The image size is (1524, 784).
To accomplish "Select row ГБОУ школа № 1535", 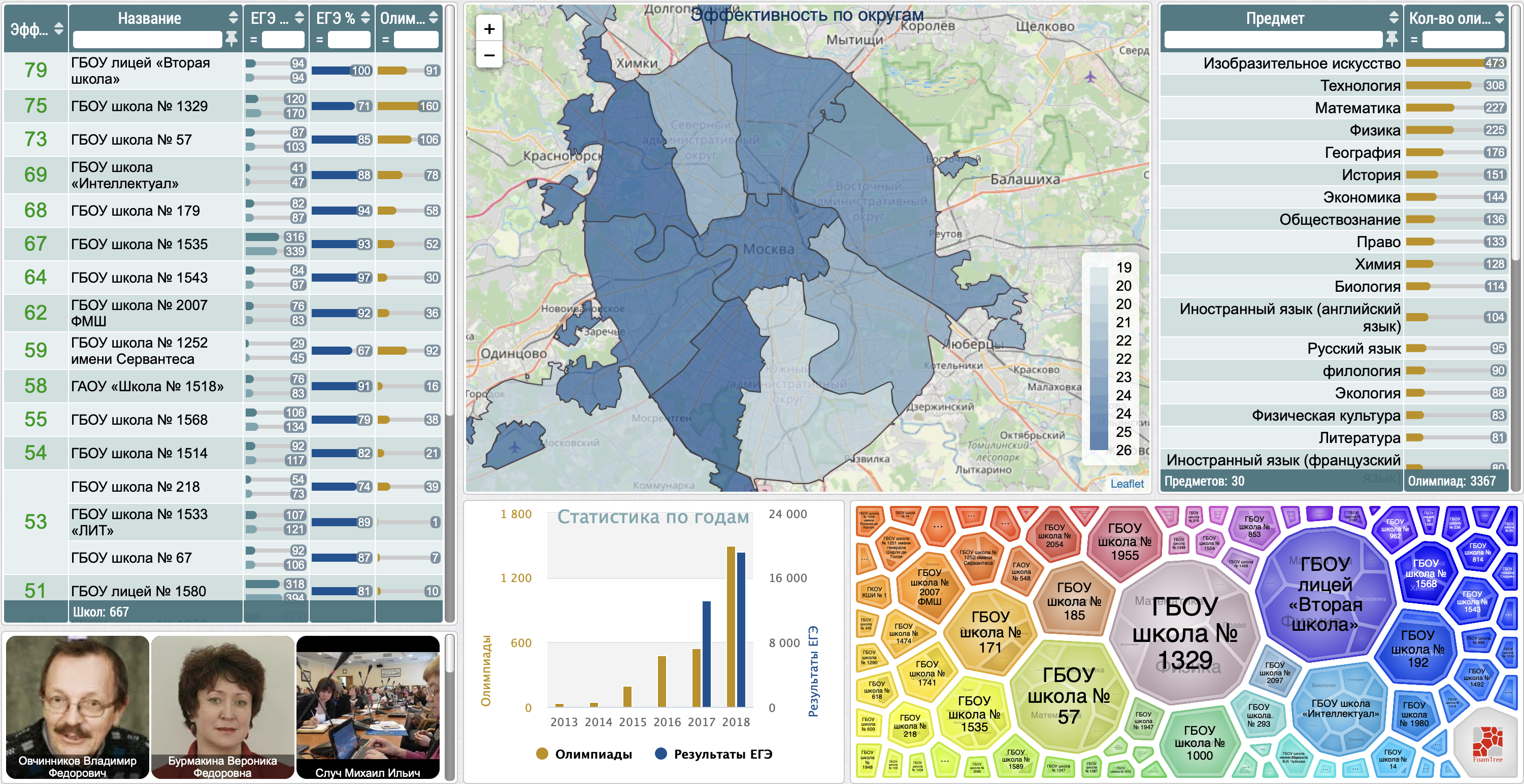I will point(224,244).
